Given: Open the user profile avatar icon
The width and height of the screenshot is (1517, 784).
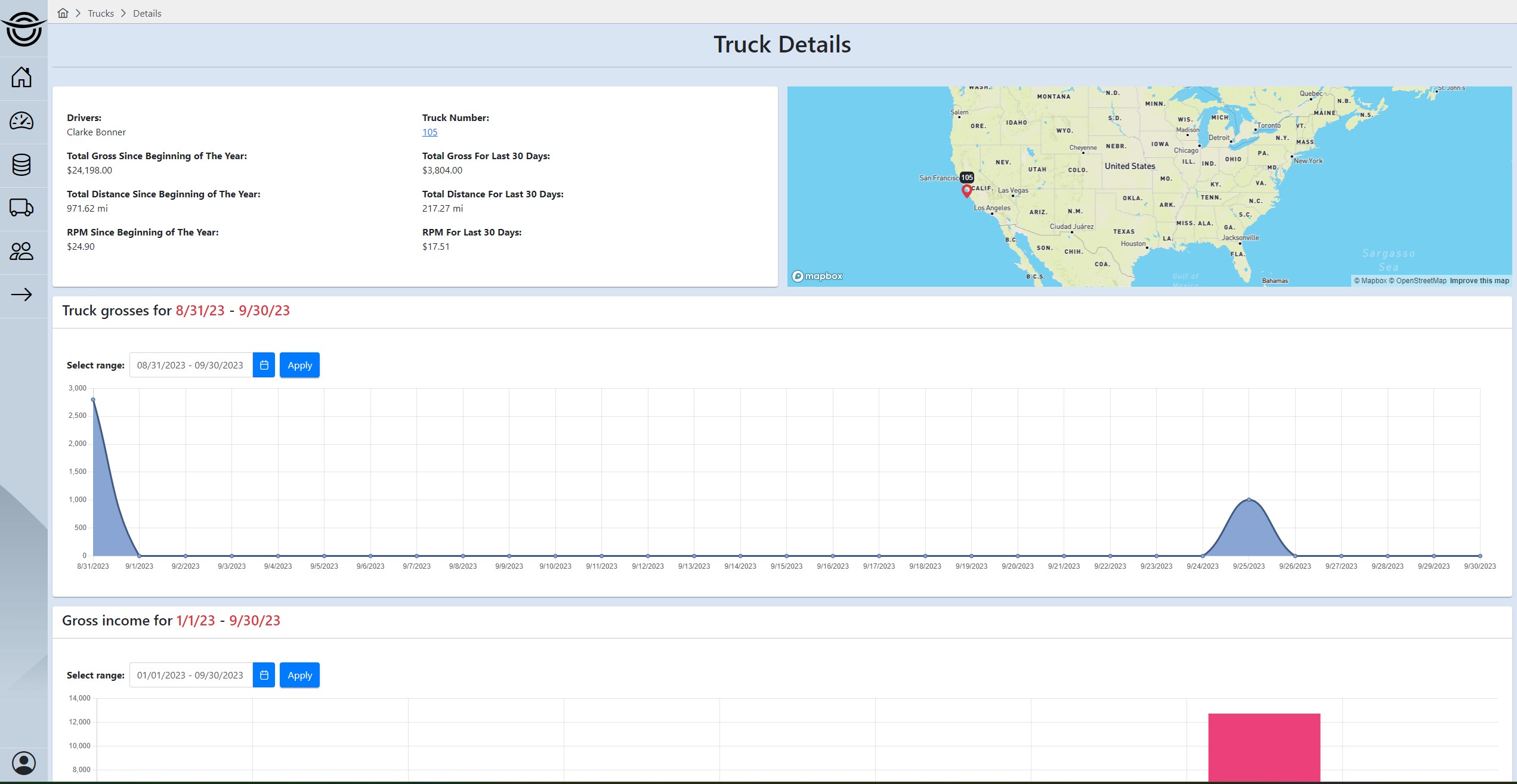Looking at the screenshot, I should coord(24,763).
